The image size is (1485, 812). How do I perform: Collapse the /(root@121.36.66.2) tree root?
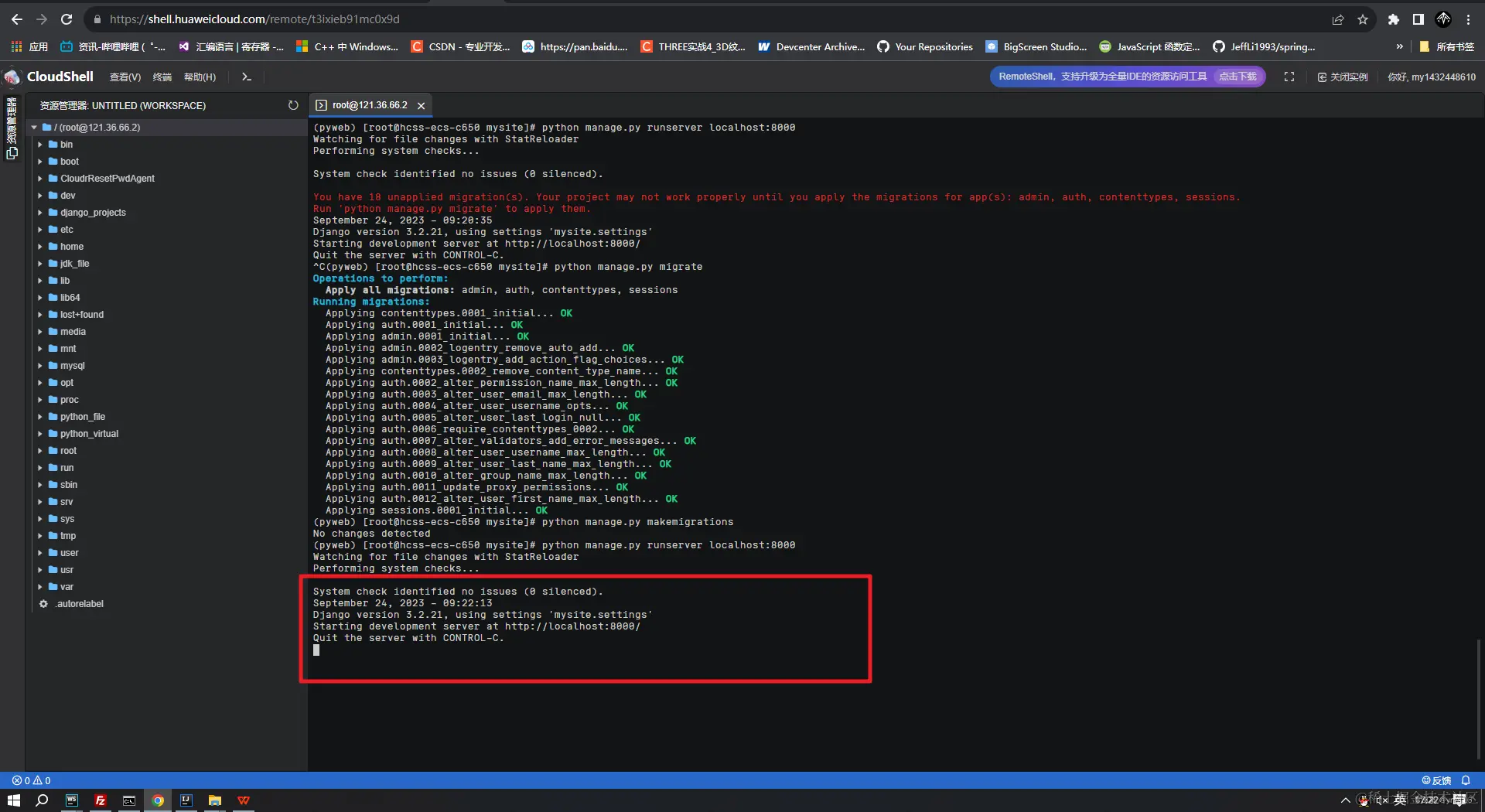pos(35,128)
